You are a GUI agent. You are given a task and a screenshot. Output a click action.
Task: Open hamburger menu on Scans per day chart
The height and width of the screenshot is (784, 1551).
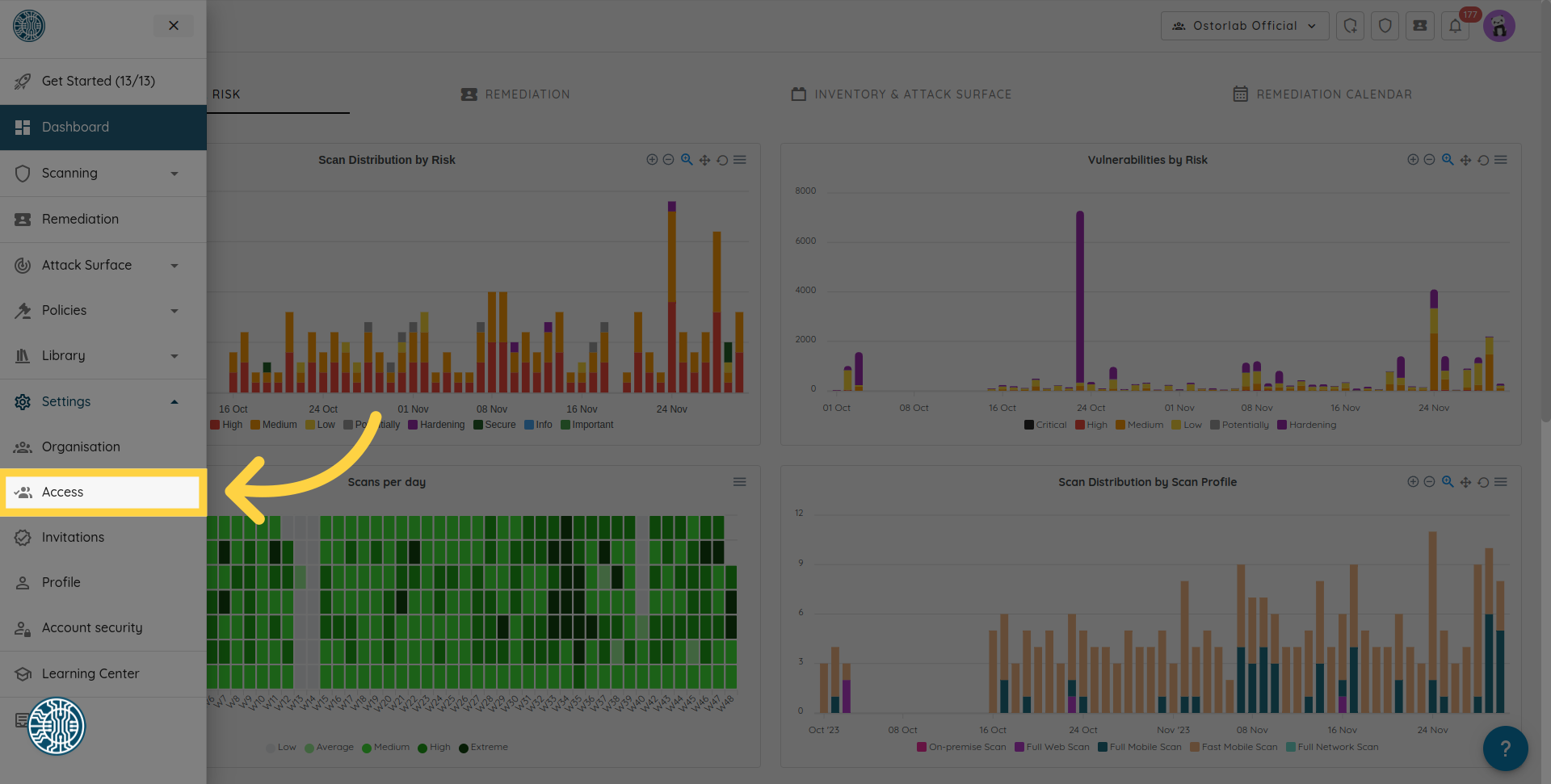739,482
